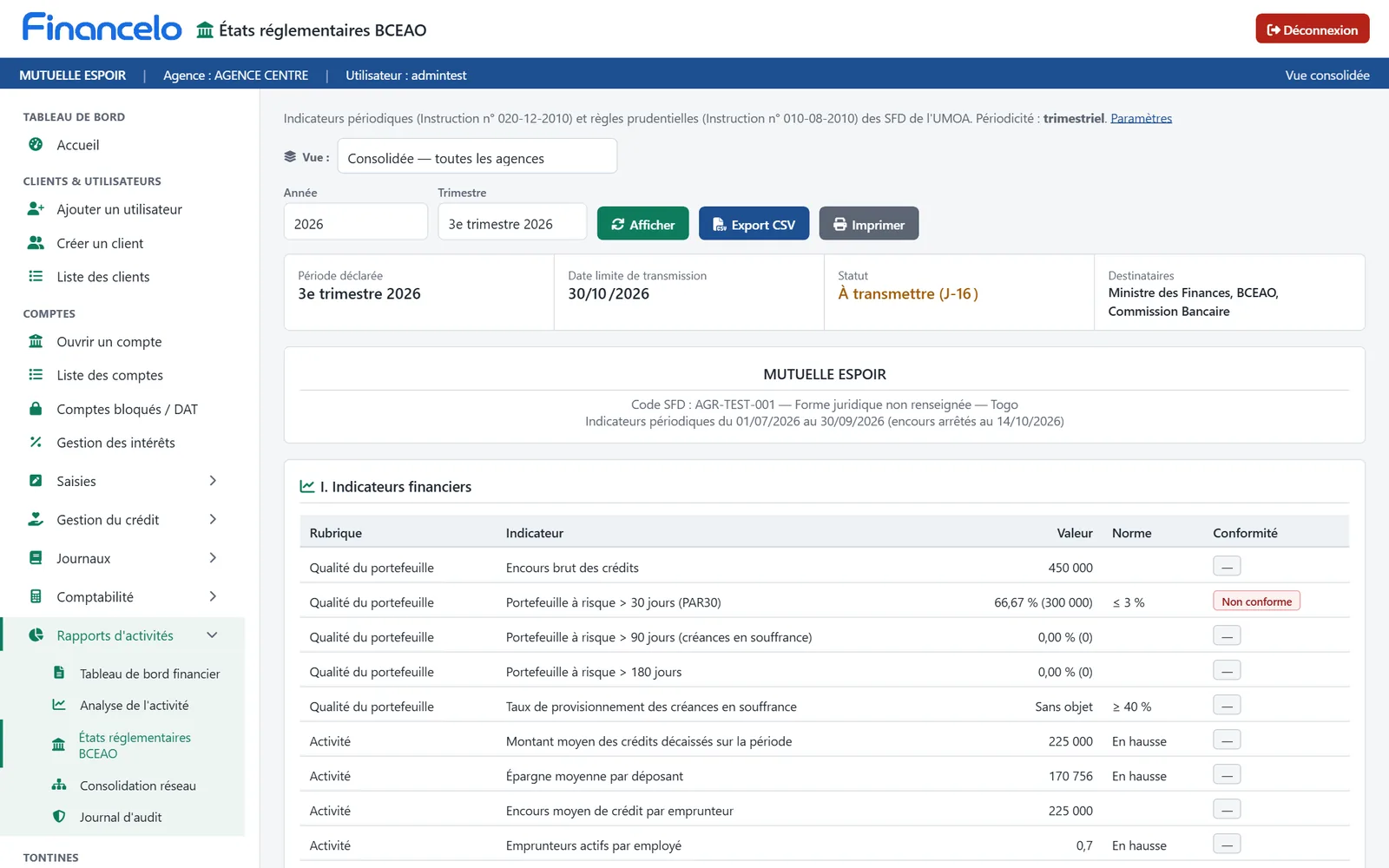Screen dimensions: 1389x868
Task: Open Tableau de bord financier
Action: (149, 674)
